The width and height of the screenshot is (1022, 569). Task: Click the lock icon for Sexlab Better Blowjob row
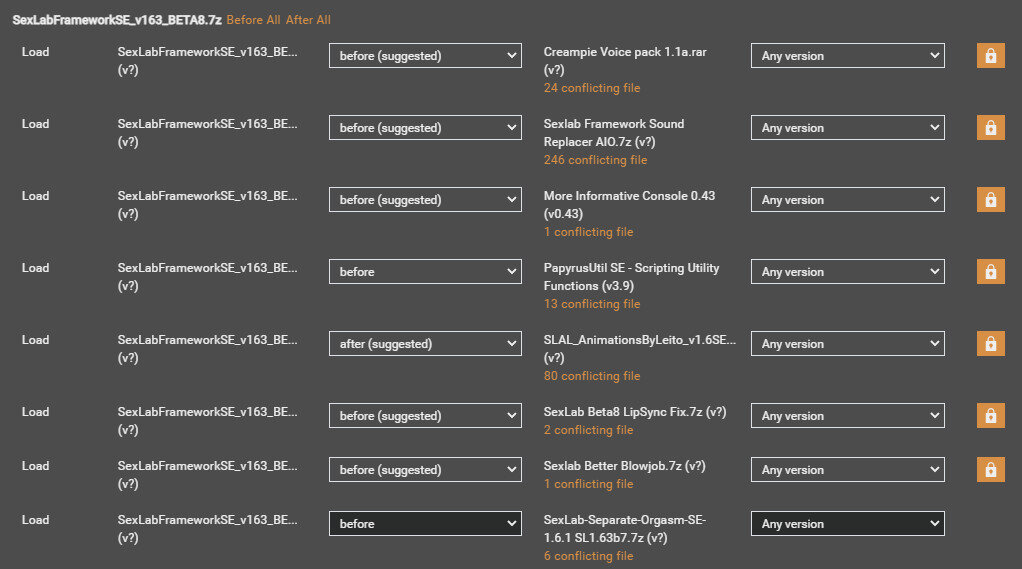990,470
